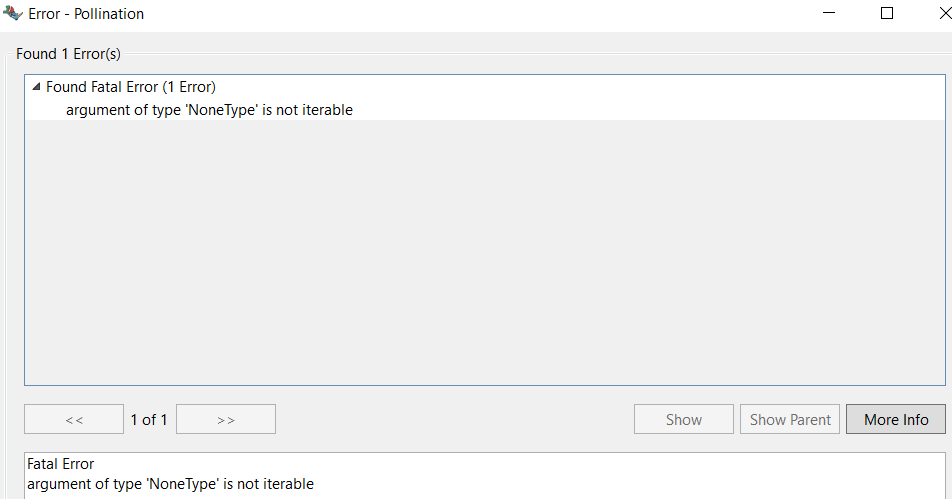Click the error message line in details box
The height and width of the screenshot is (499, 952).
pyautogui.click(x=170, y=484)
